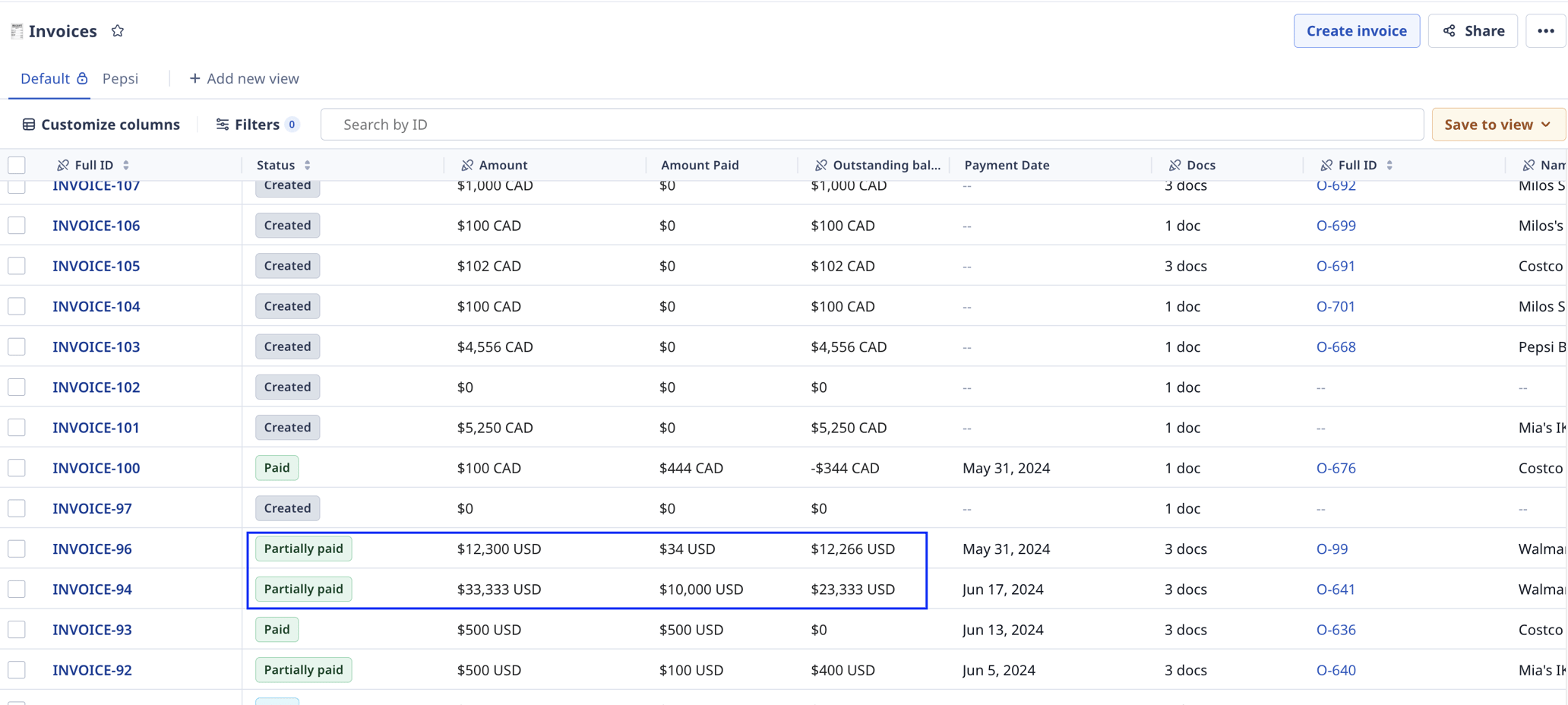Click pin icon on Outstanding balance header
Image resolution: width=1568 pixels, height=705 pixels.
(821, 165)
